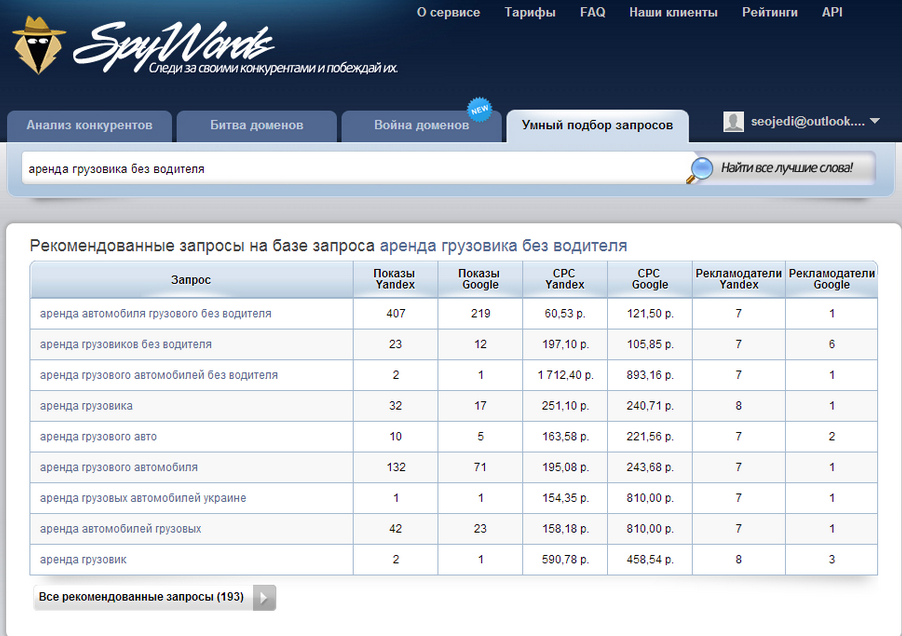Open query аренда автомобилей грузовых
Screen dimensions: 902x636
pyautogui.click(x=120, y=529)
